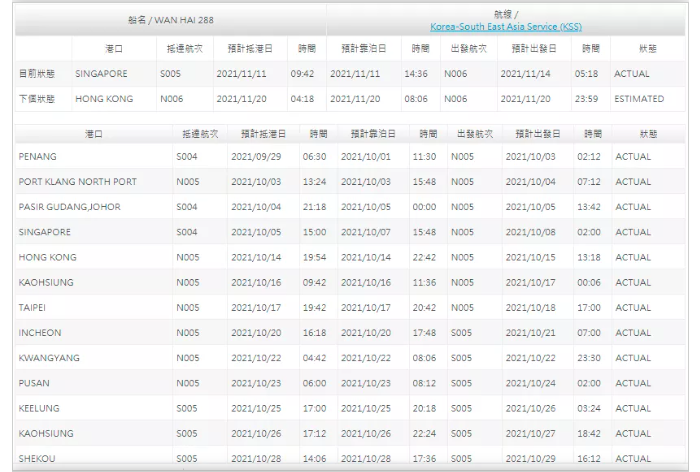
Task: Open the Korea-South East Asia Service (KSS) link
Action: tap(505, 26)
